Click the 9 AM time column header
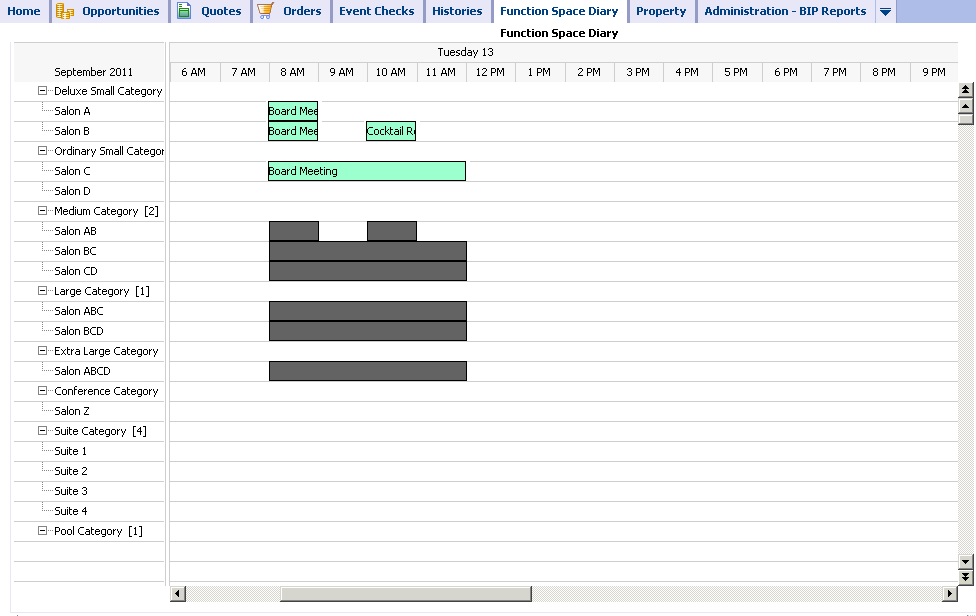 click(x=341, y=71)
